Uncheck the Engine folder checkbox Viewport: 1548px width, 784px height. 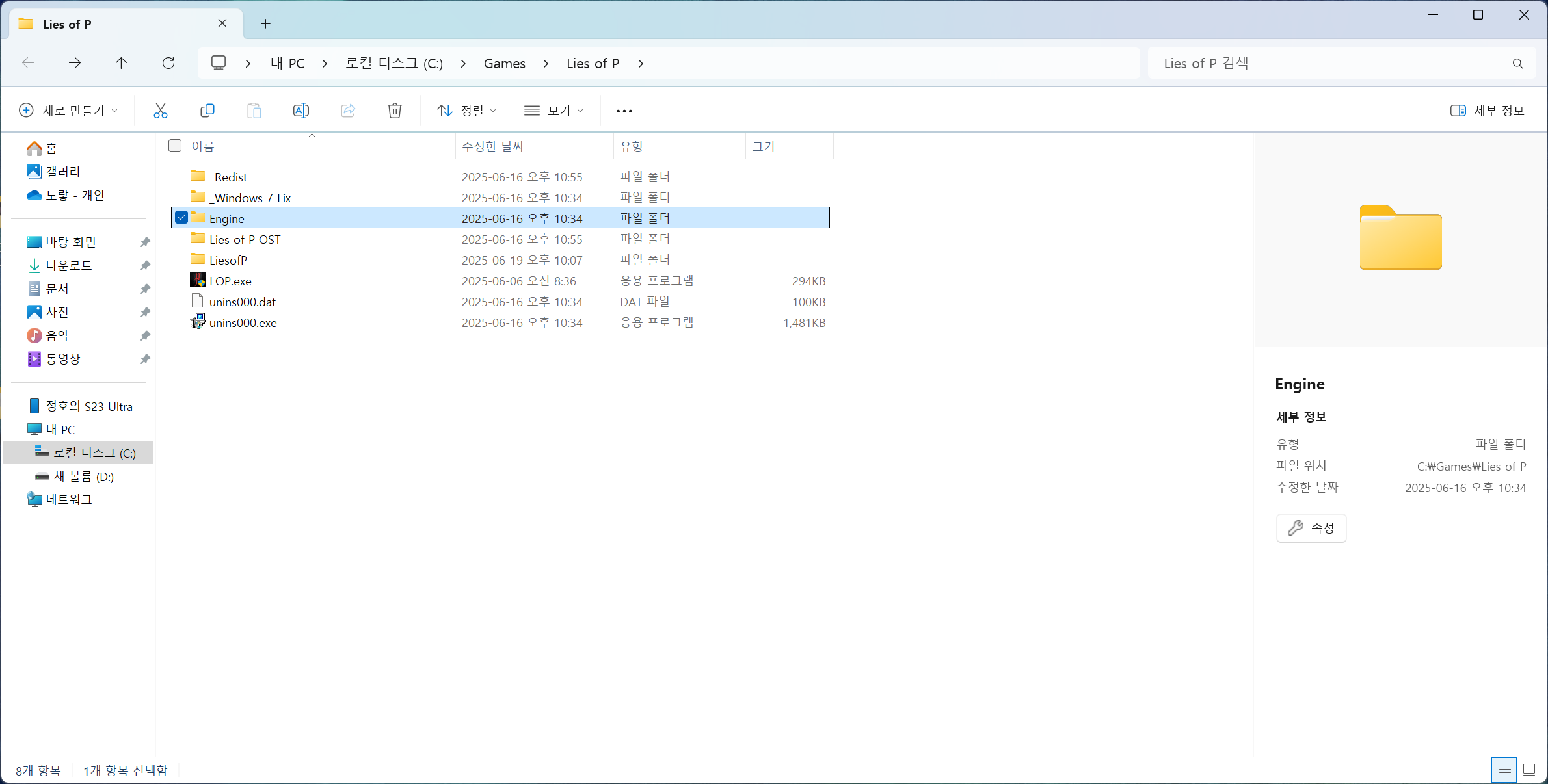point(181,218)
